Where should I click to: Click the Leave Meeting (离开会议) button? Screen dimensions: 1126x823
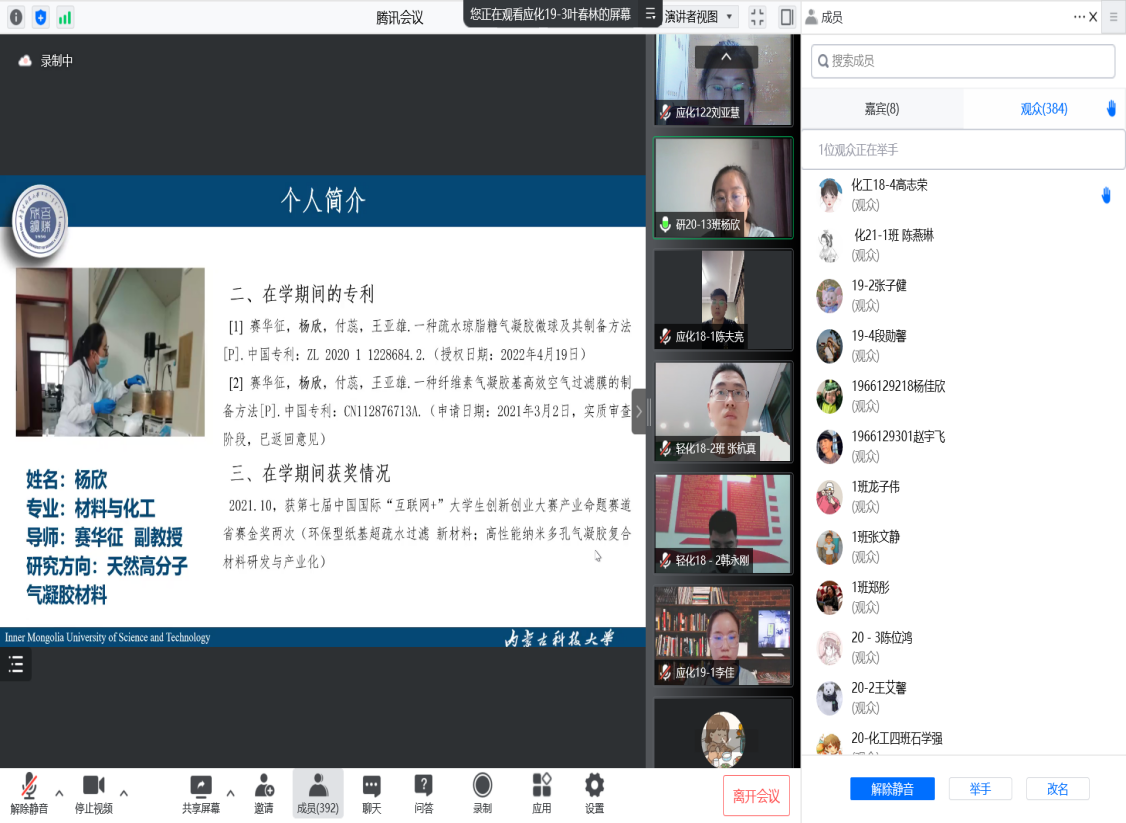point(755,796)
